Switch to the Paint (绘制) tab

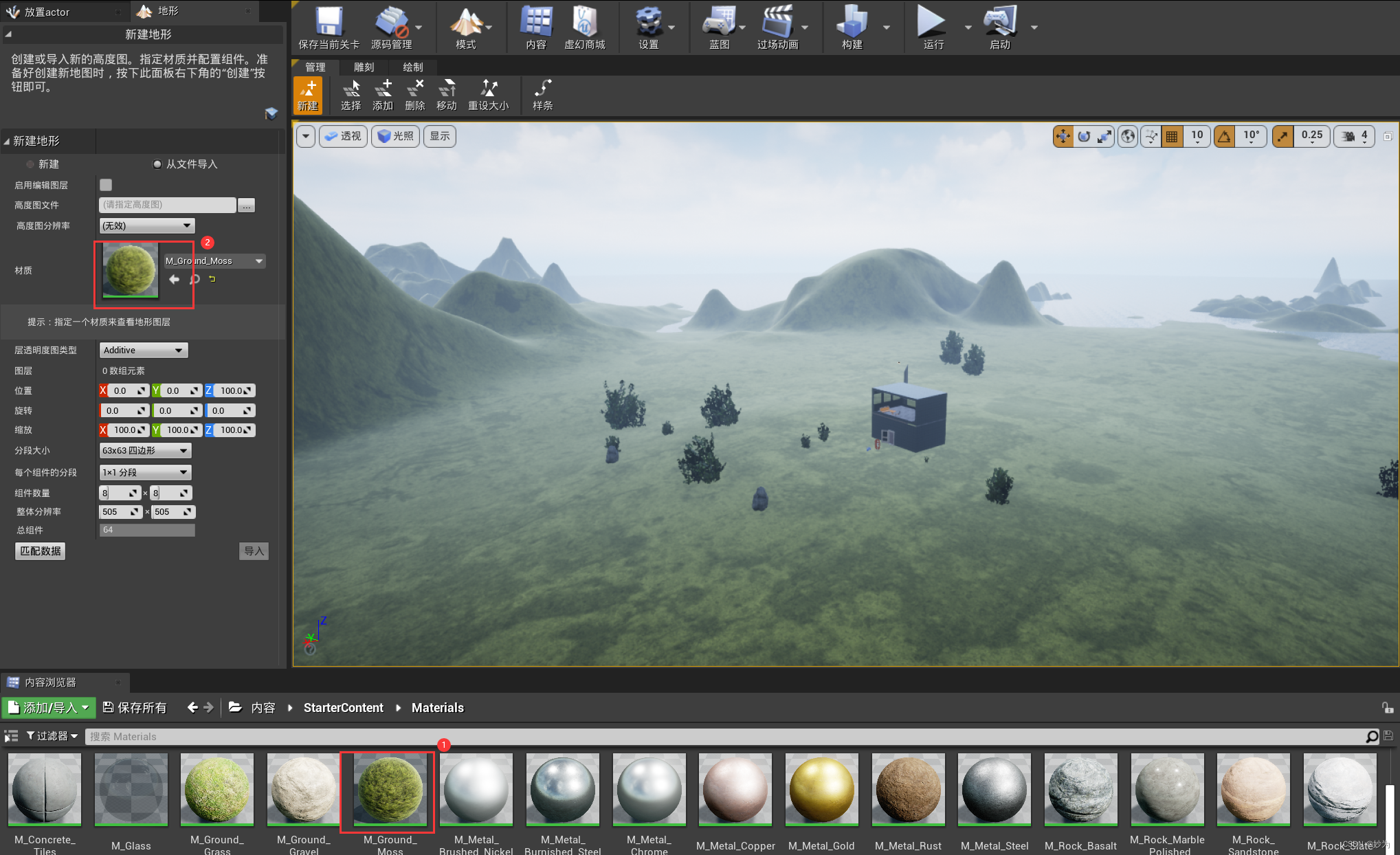(413, 67)
